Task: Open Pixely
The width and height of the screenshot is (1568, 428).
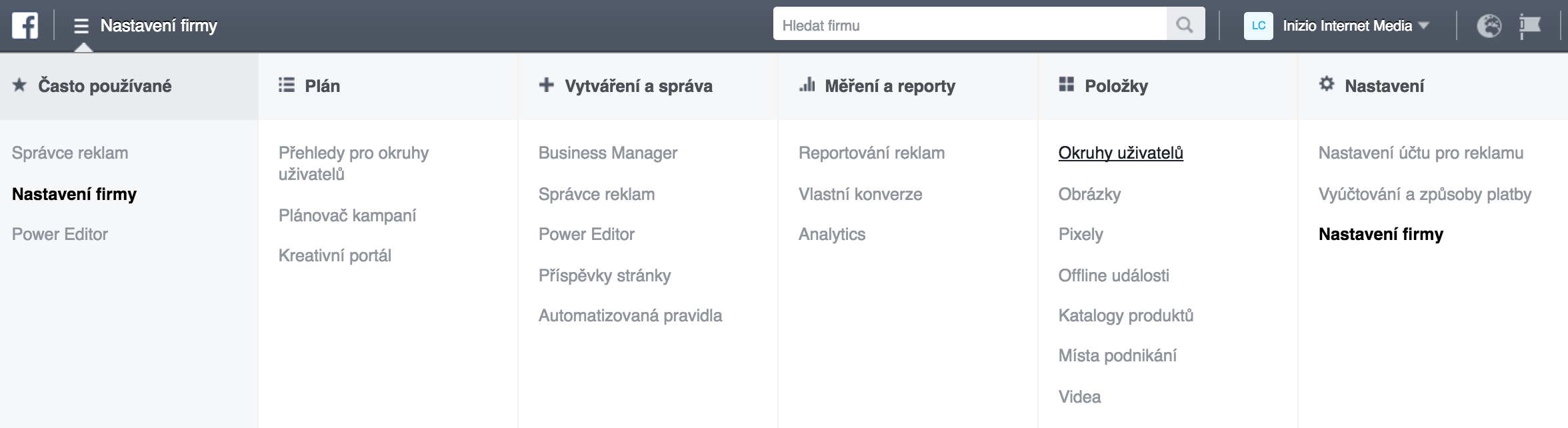Action: coord(1081,234)
